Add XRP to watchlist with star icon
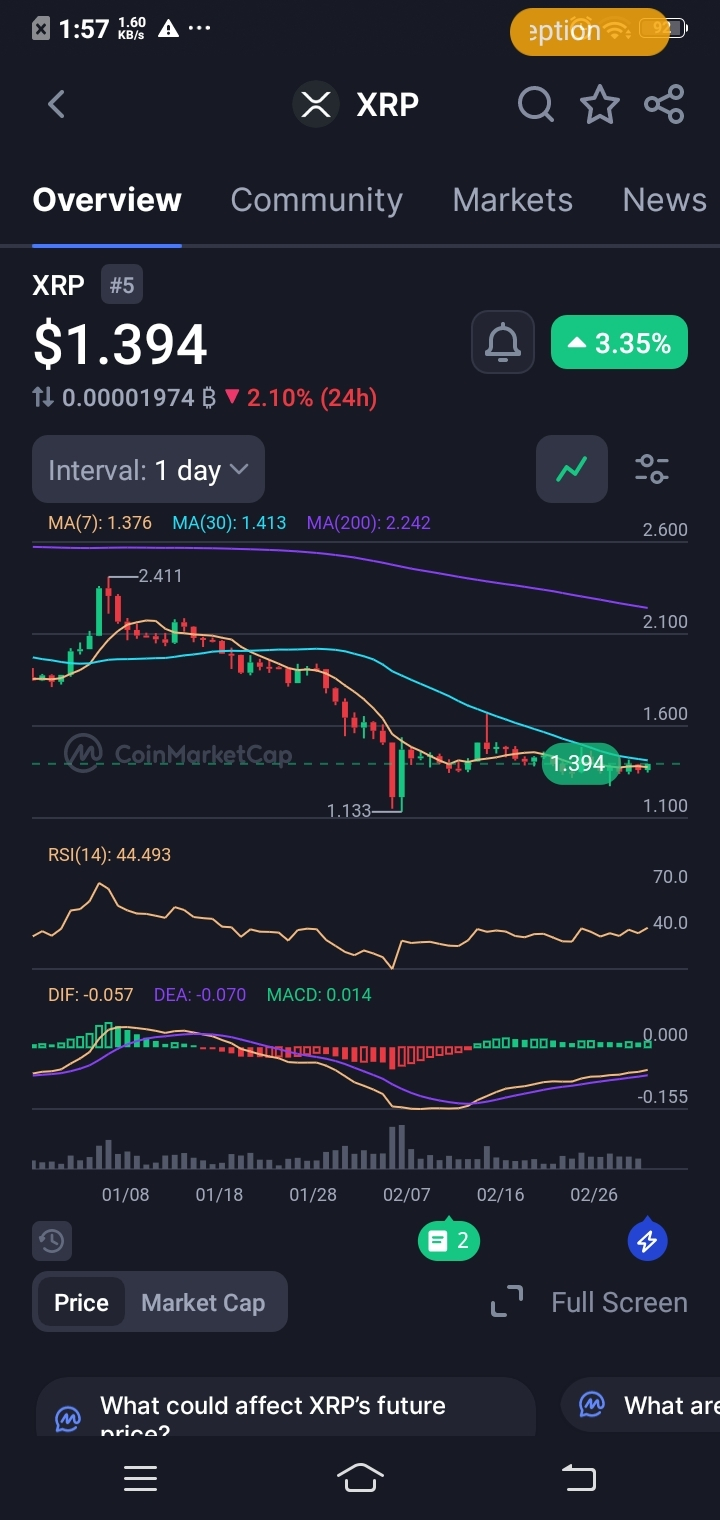Image resolution: width=720 pixels, height=1520 pixels. (600, 104)
